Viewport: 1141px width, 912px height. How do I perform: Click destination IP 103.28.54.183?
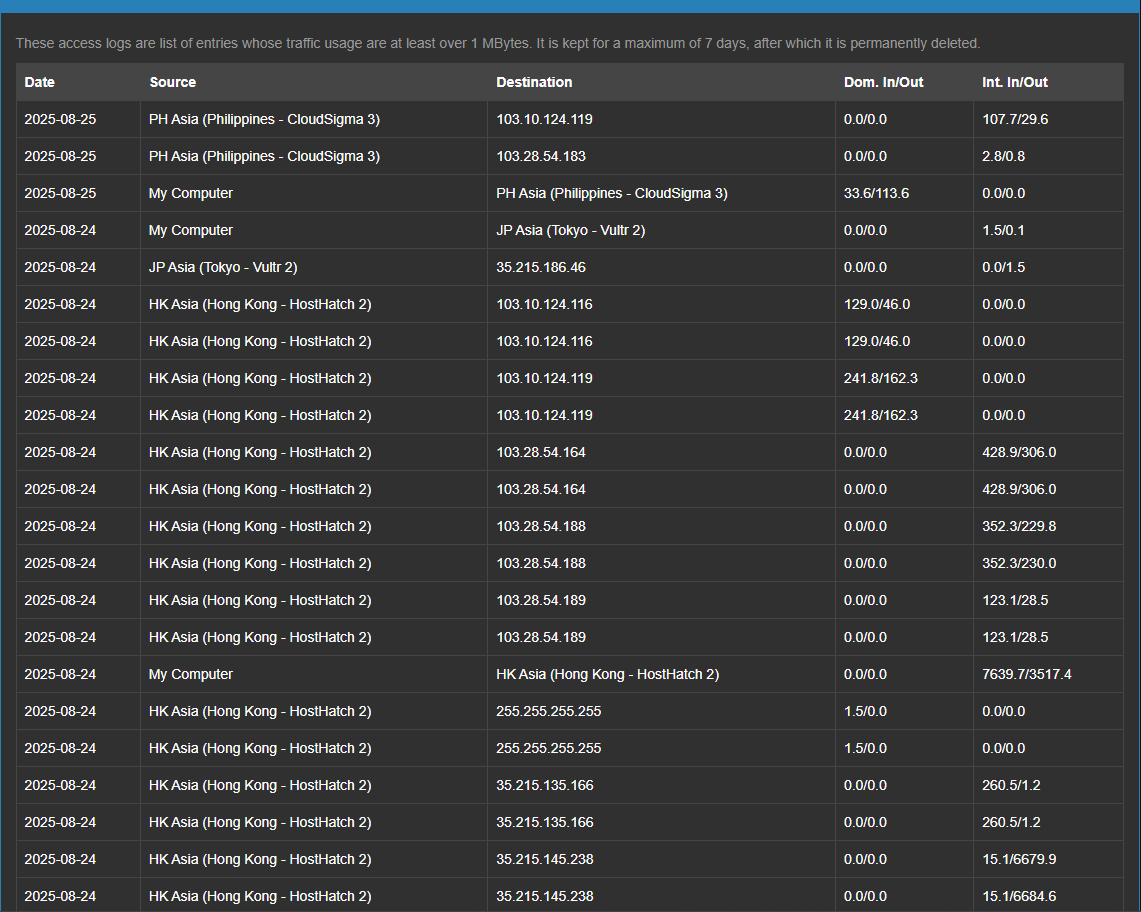pos(541,156)
